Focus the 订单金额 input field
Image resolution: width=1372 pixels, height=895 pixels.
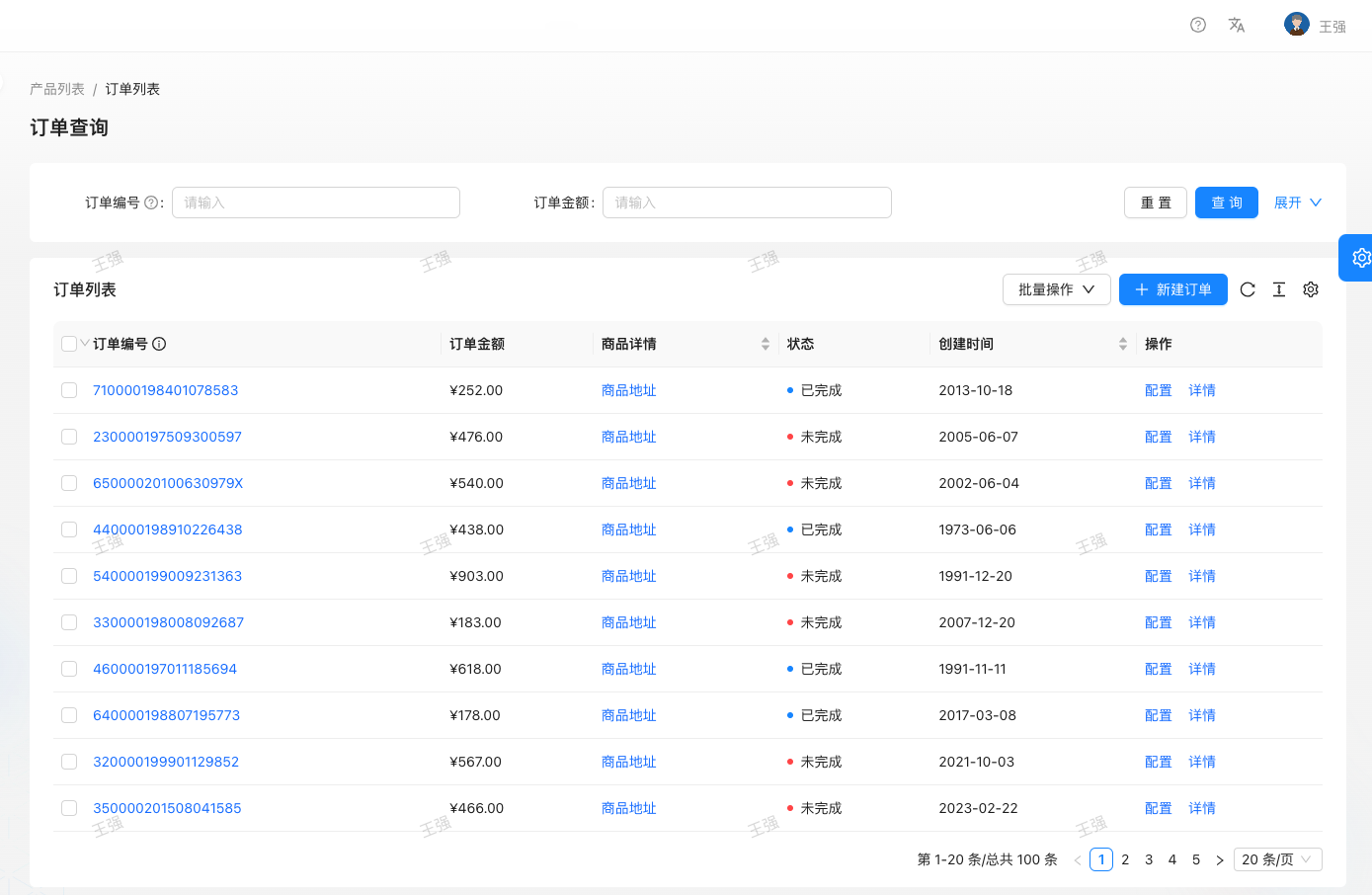(x=747, y=203)
